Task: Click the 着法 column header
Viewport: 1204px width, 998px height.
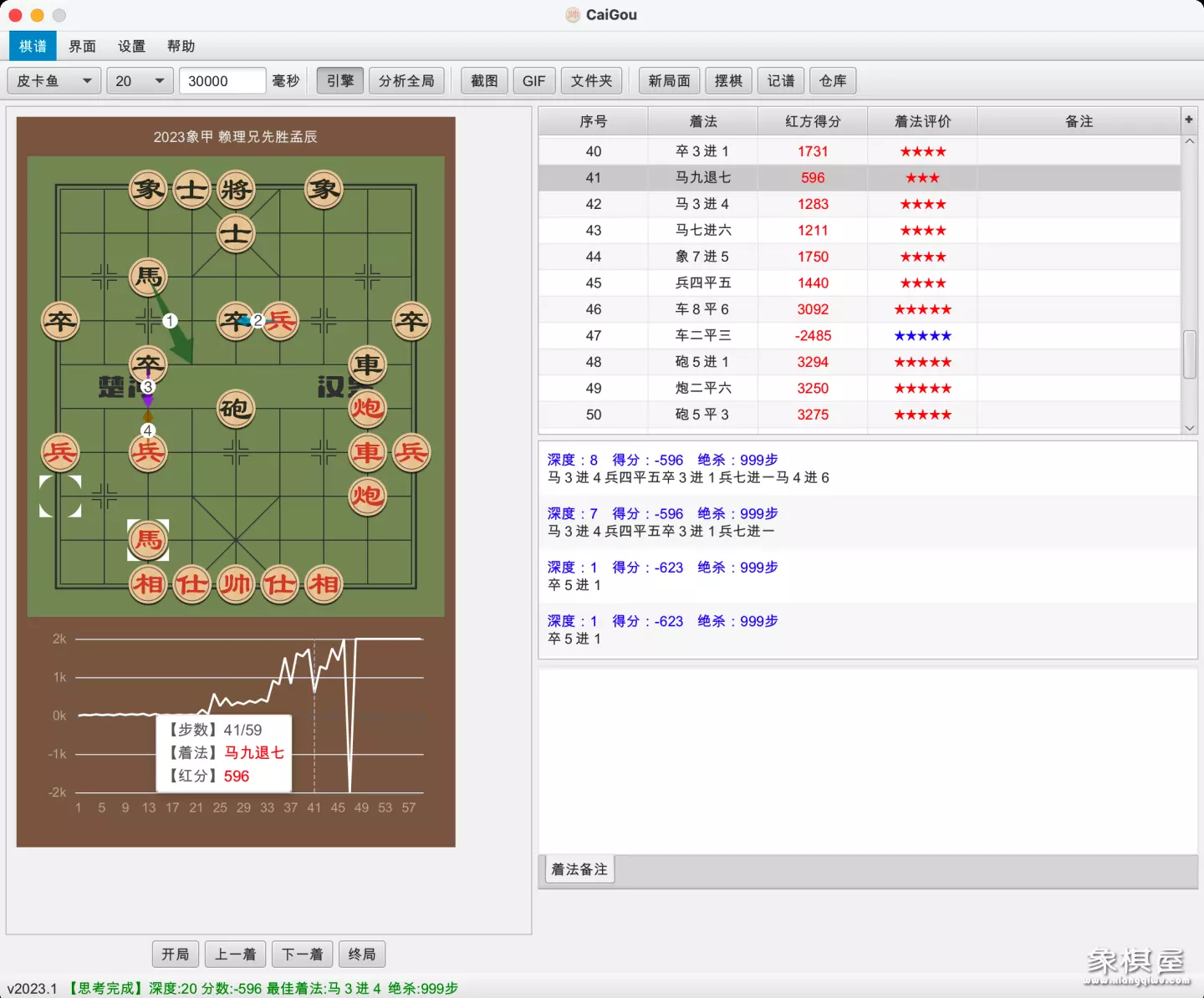Action: click(x=702, y=121)
